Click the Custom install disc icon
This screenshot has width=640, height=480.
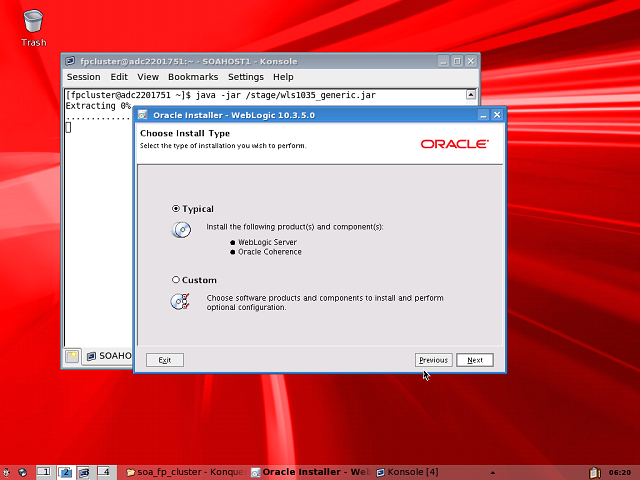point(180,301)
